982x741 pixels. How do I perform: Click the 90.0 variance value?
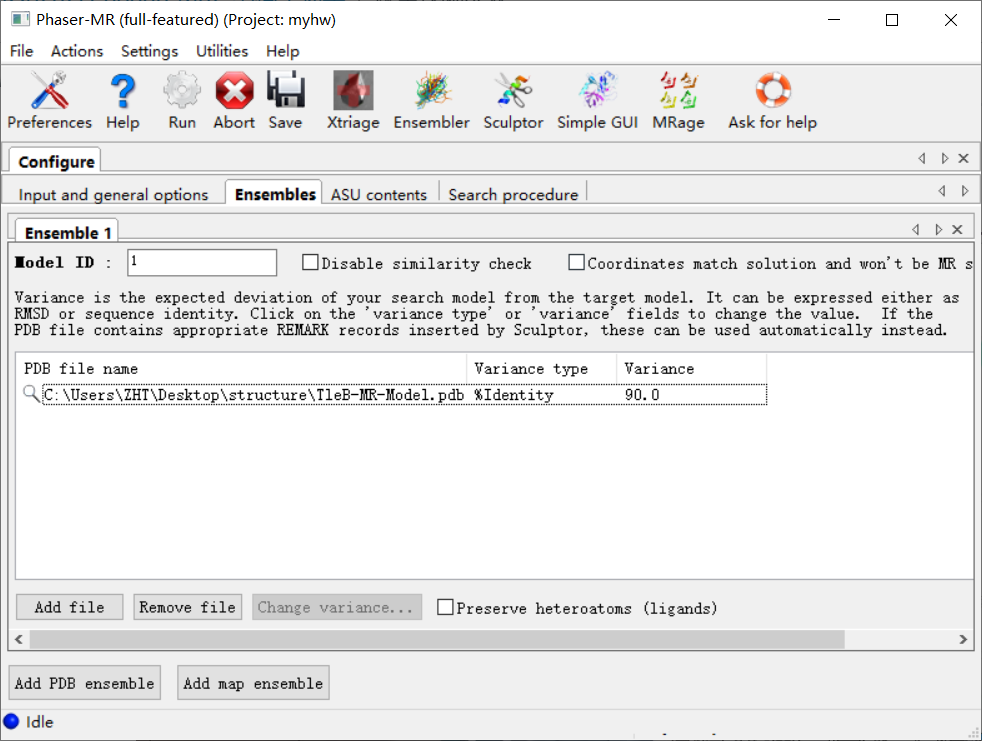(642, 395)
